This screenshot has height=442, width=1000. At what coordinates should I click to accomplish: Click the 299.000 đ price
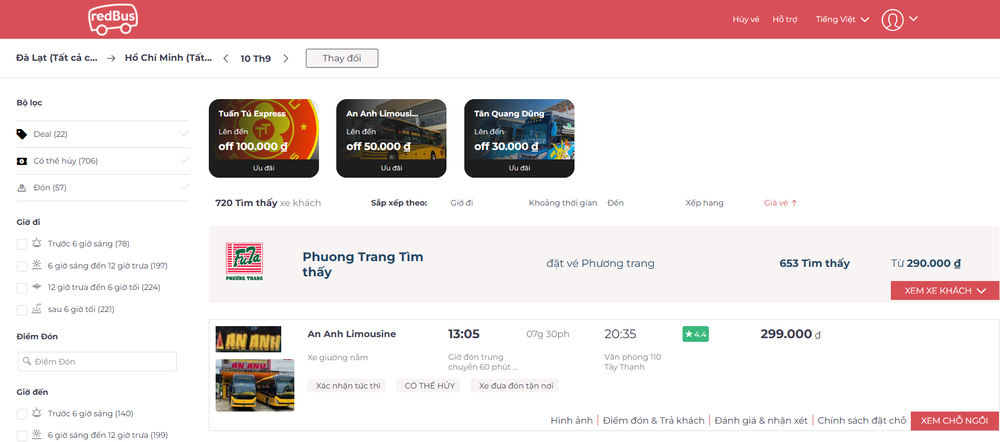[x=790, y=334]
